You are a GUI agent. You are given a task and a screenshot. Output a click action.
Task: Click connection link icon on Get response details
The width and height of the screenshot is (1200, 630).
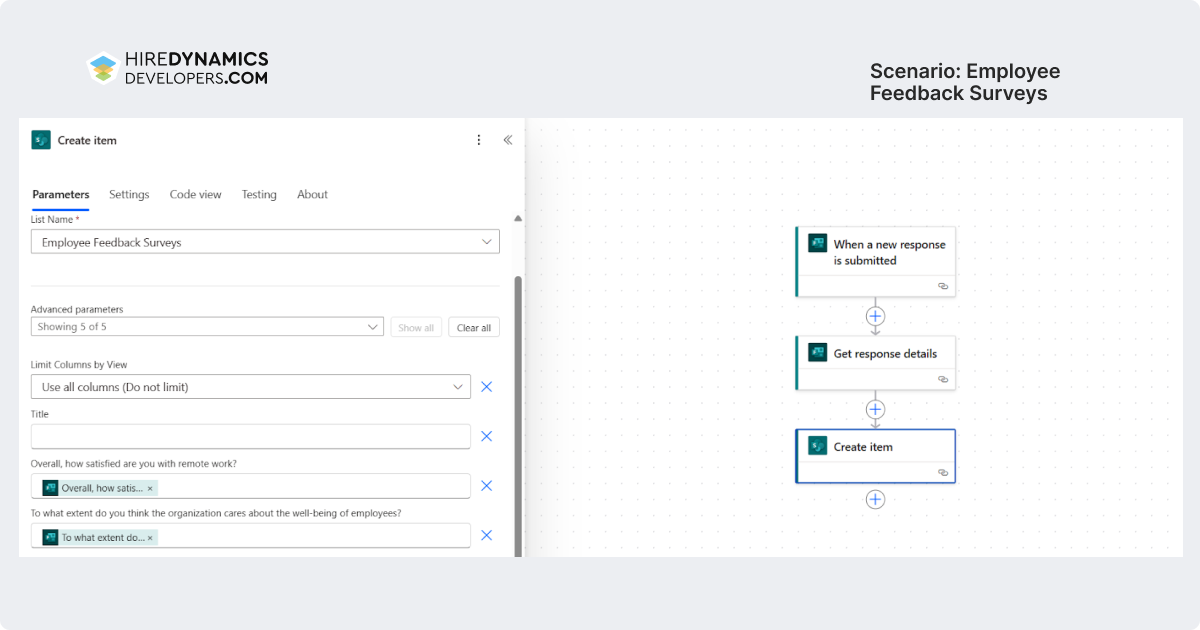[942, 379]
